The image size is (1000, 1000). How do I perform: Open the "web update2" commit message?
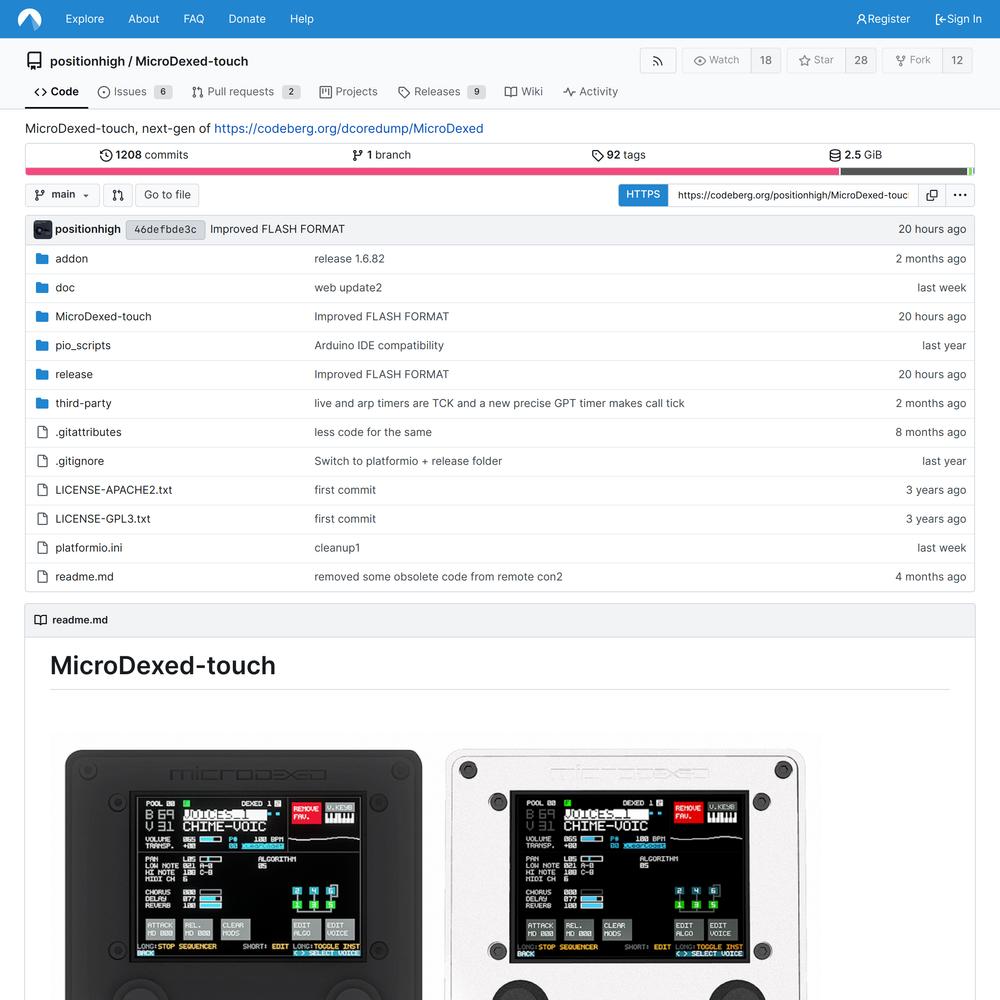[348, 288]
